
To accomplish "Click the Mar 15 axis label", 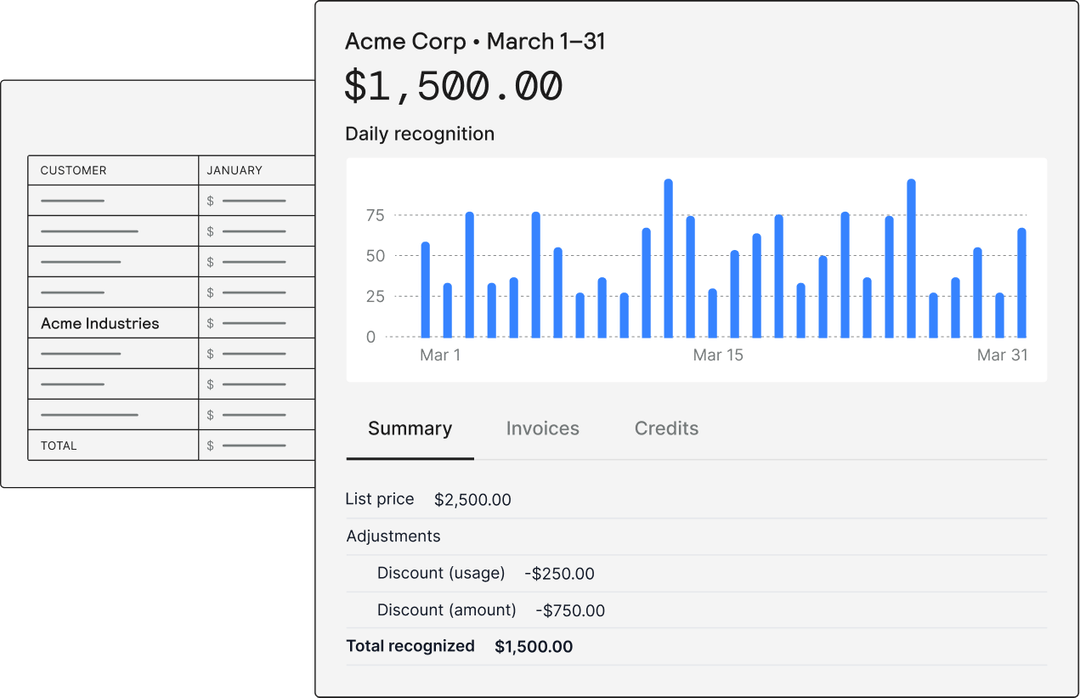I will (718, 355).
